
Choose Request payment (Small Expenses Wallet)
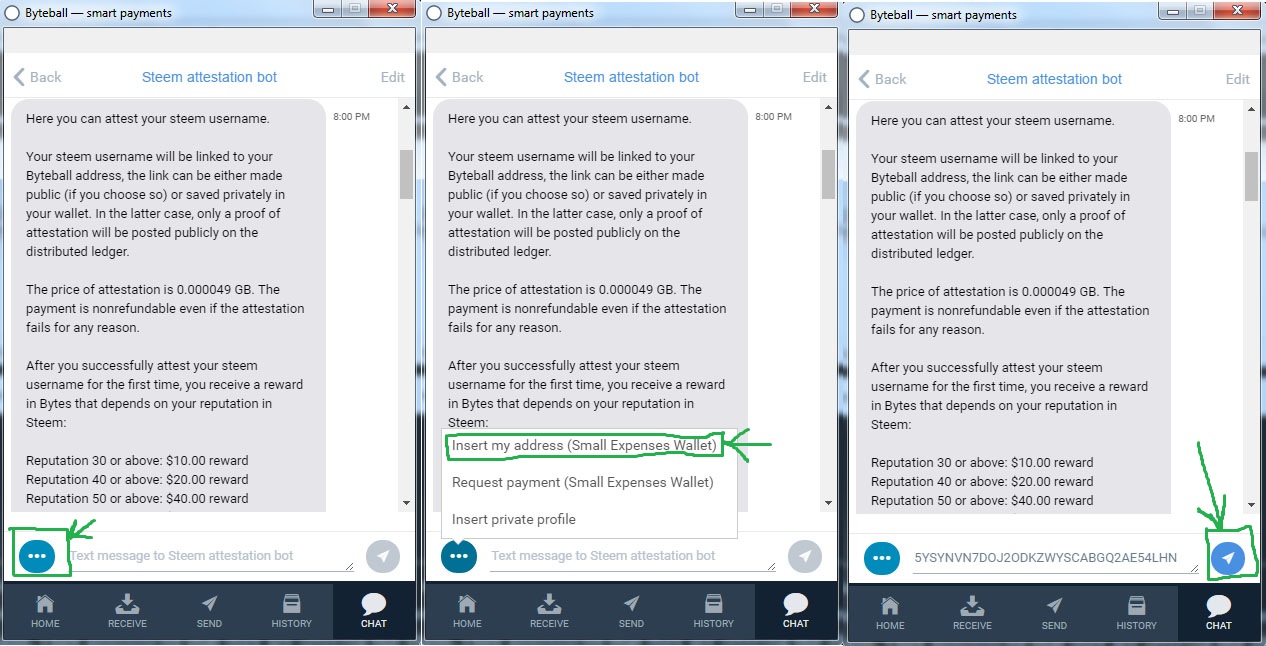tap(583, 482)
